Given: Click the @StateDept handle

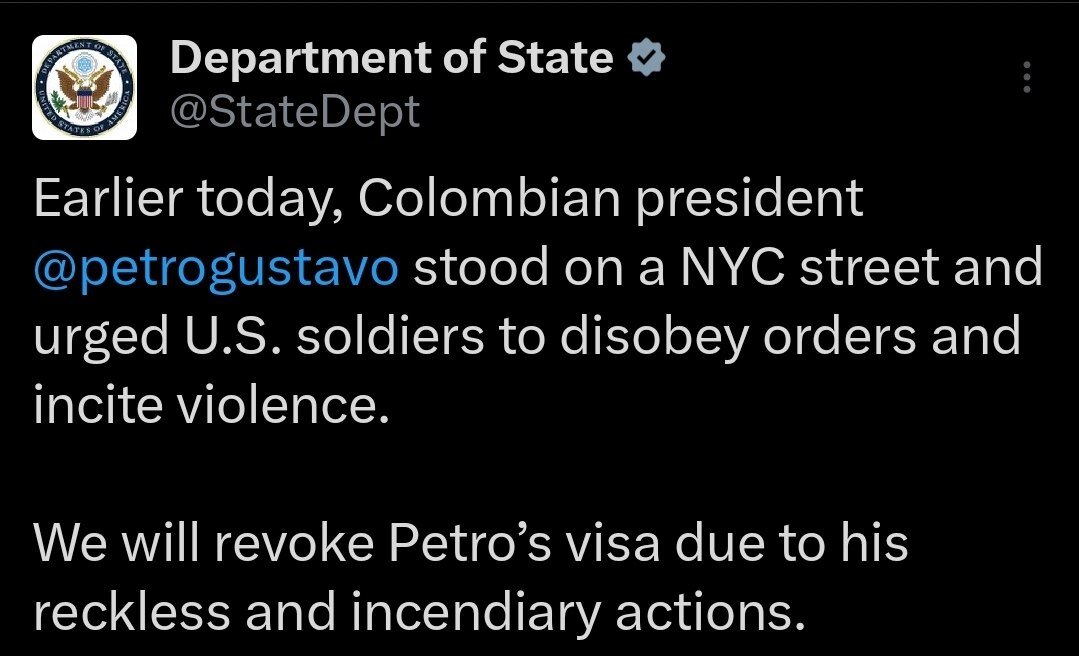Looking at the screenshot, I should [295, 112].
